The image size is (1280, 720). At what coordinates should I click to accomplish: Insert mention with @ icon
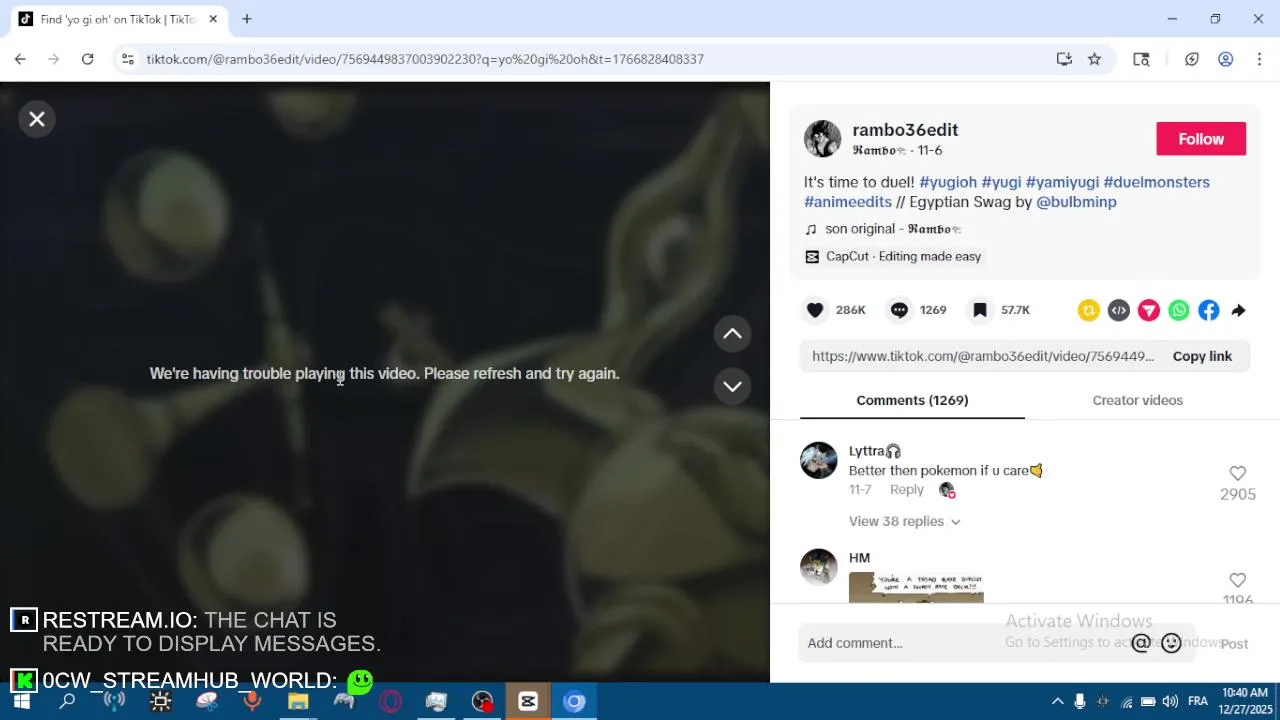coord(1140,643)
